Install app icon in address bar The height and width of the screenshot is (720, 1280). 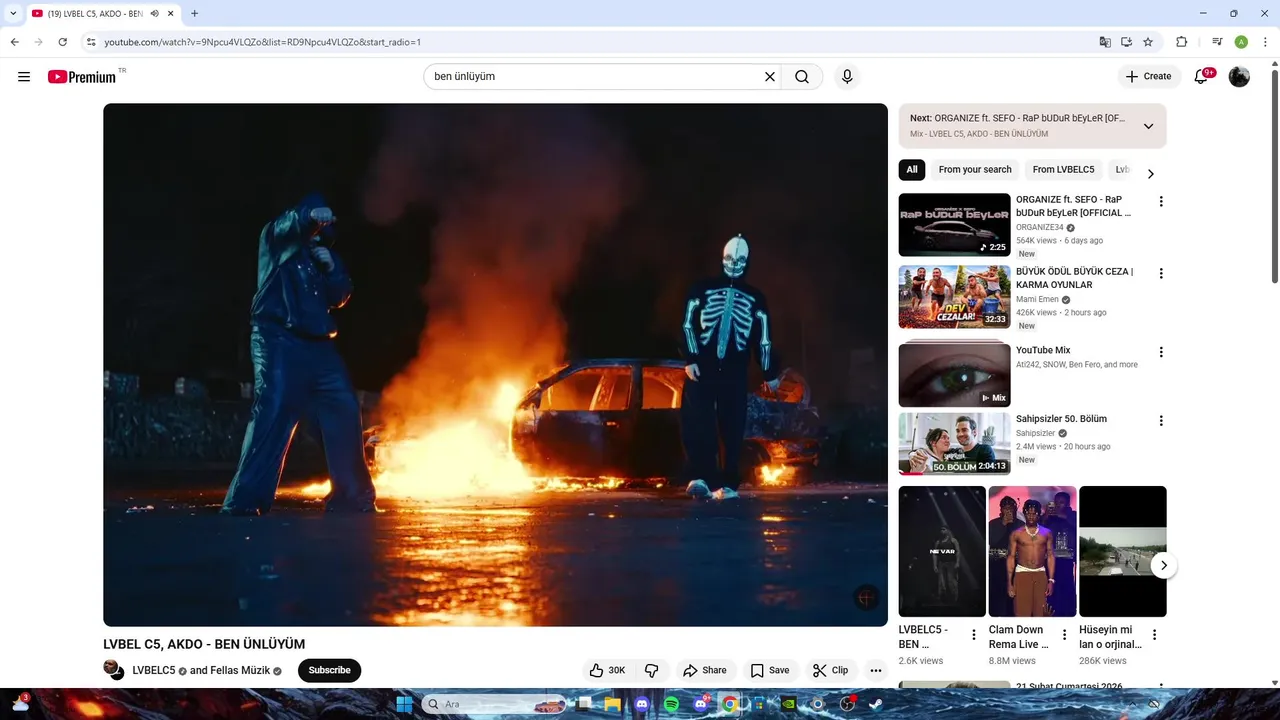(x=1127, y=42)
